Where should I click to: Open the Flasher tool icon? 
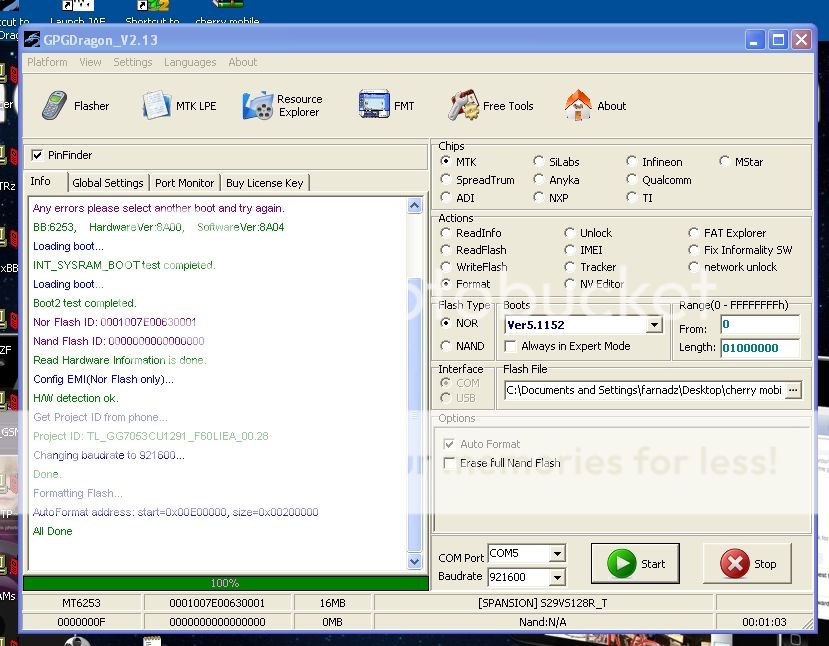pyautogui.click(x=55, y=105)
